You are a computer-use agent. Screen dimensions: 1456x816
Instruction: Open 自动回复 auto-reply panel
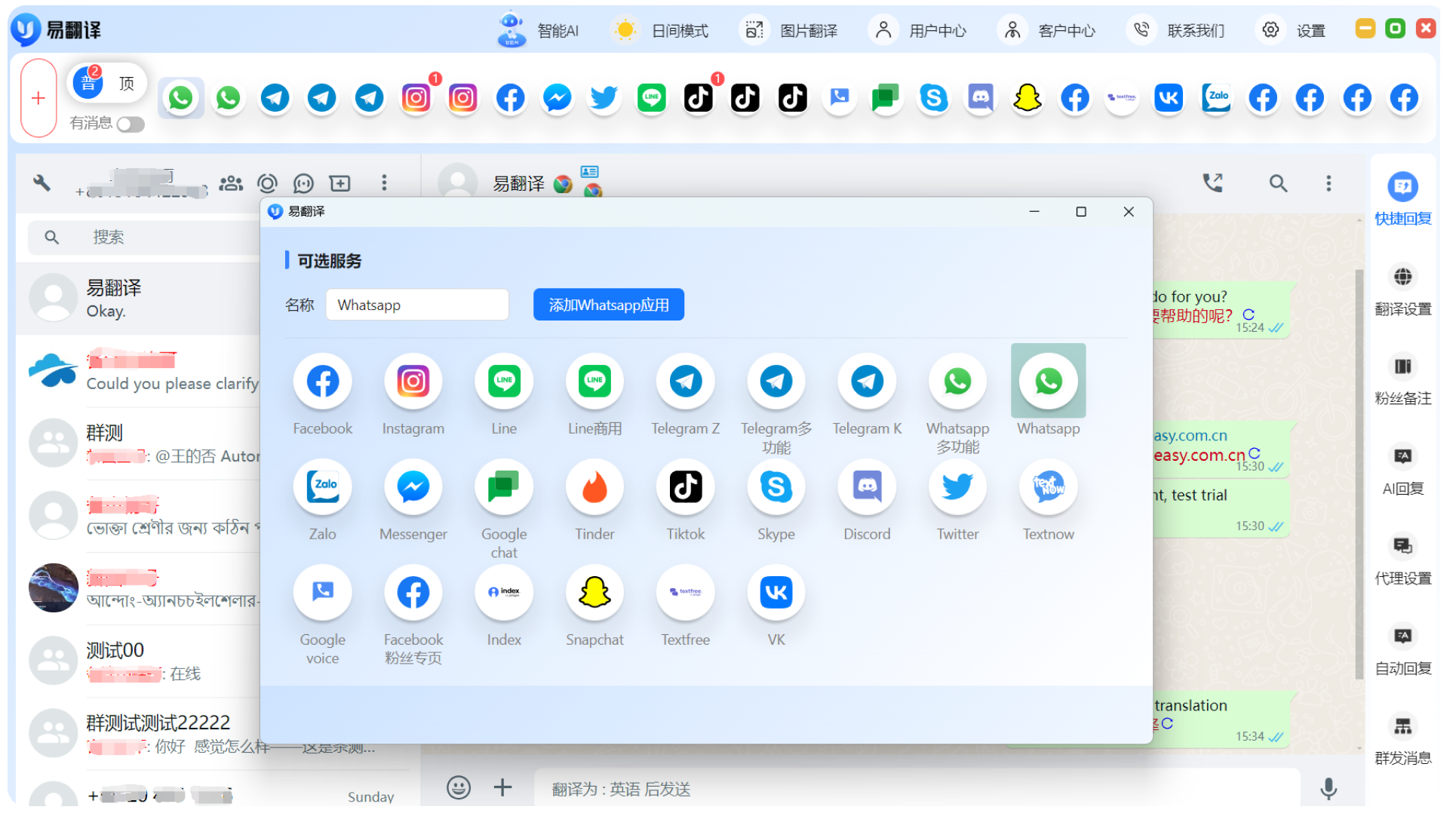(1402, 649)
